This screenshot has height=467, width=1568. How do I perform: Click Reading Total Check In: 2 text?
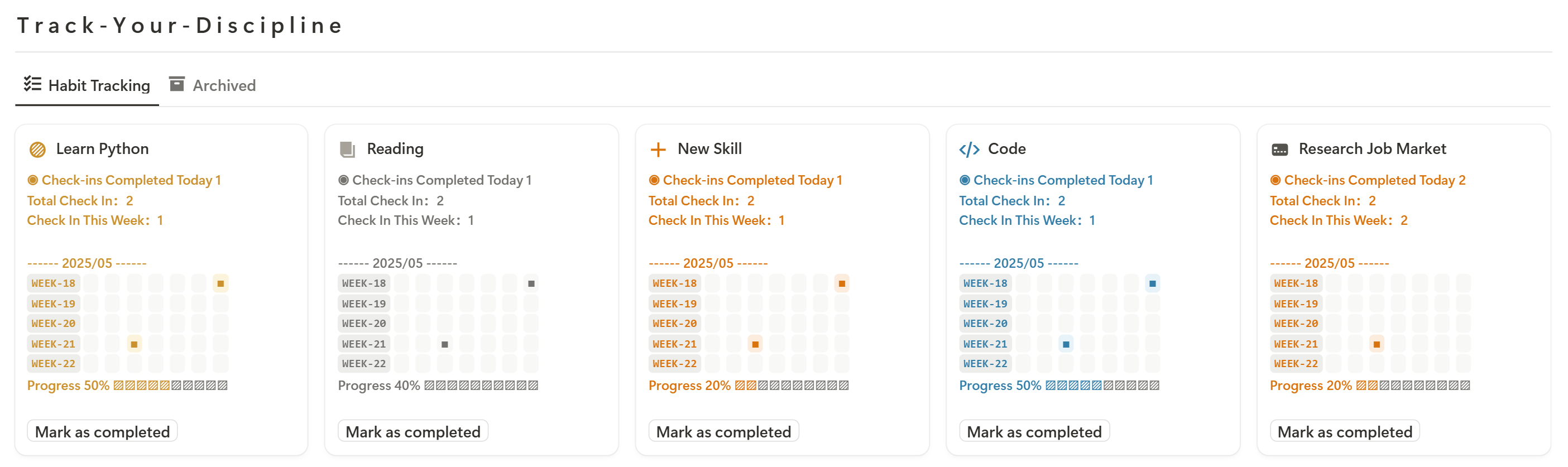[391, 201]
